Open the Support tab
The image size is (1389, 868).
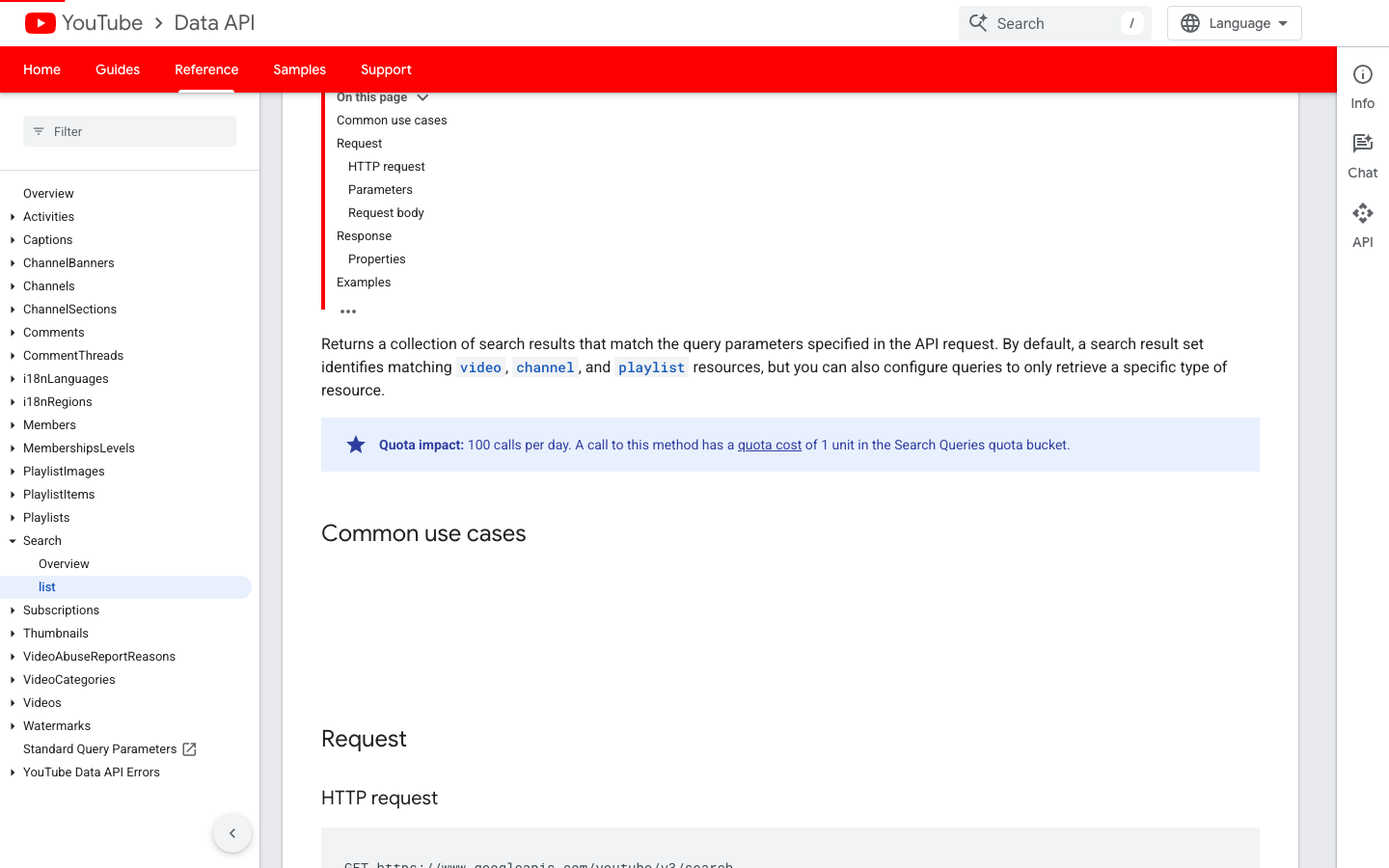click(x=386, y=69)
